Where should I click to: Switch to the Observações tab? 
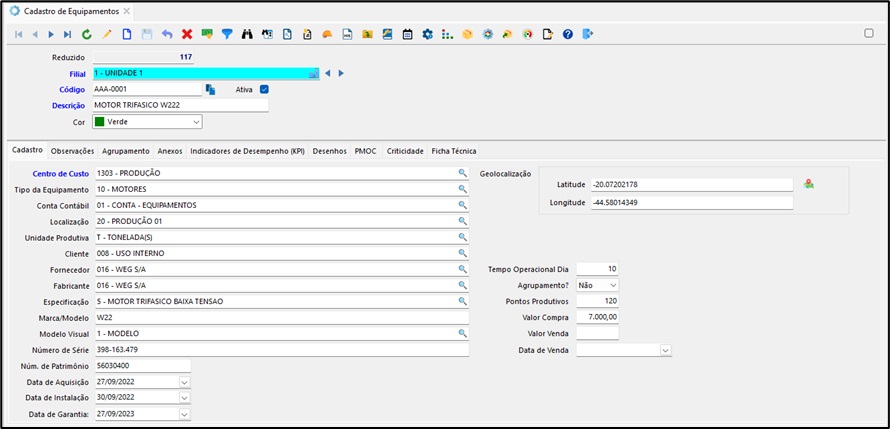[72, 151]
